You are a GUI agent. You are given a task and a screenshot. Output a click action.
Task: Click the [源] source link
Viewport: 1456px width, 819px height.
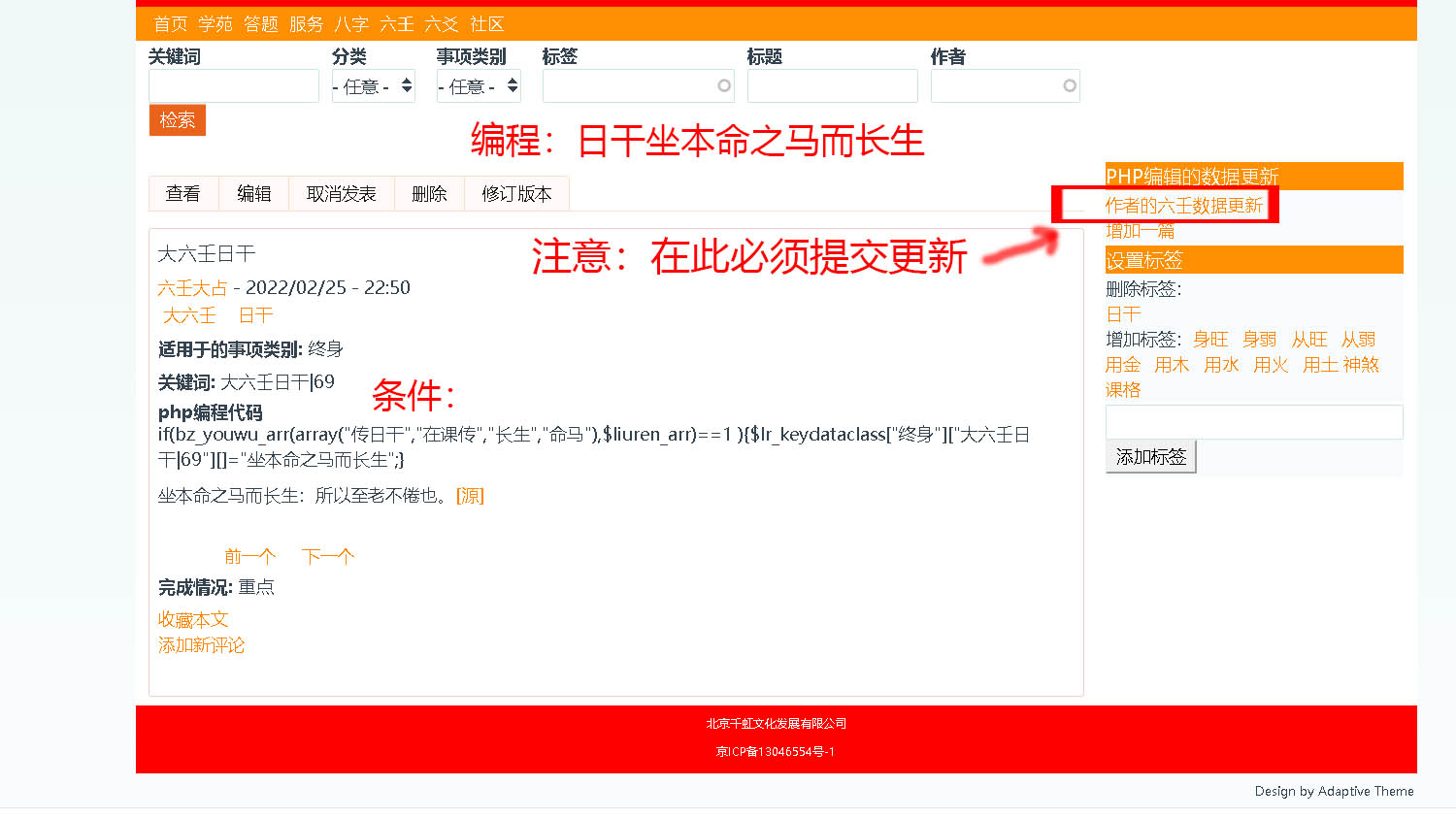pos(470,496)
